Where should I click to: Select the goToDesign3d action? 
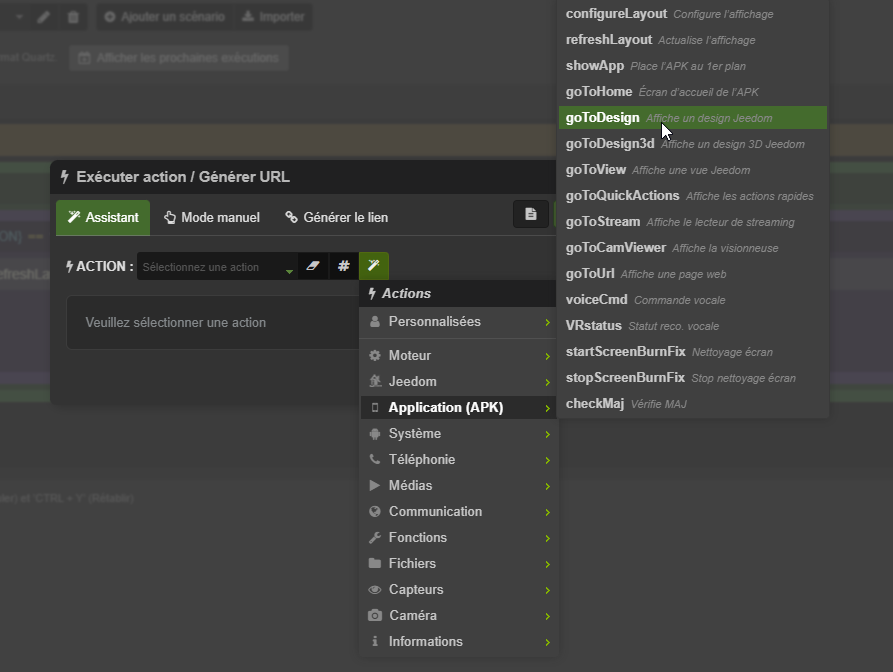[x=693, y=144]
